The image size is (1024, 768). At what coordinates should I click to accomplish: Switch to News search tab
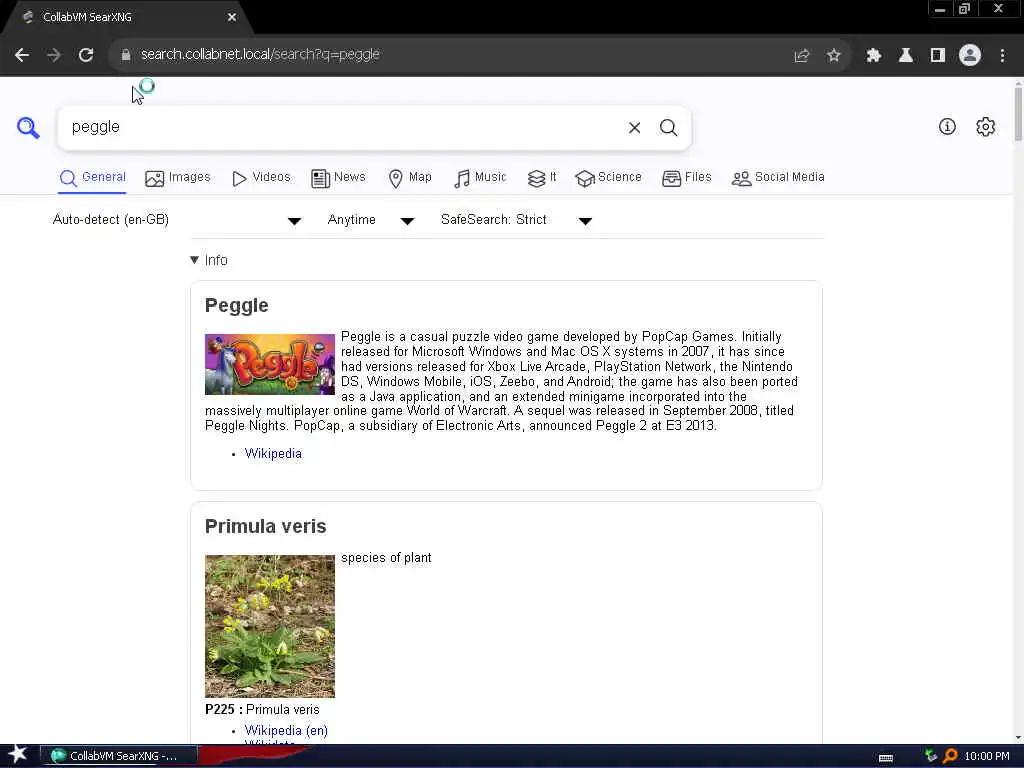point(338,178)
